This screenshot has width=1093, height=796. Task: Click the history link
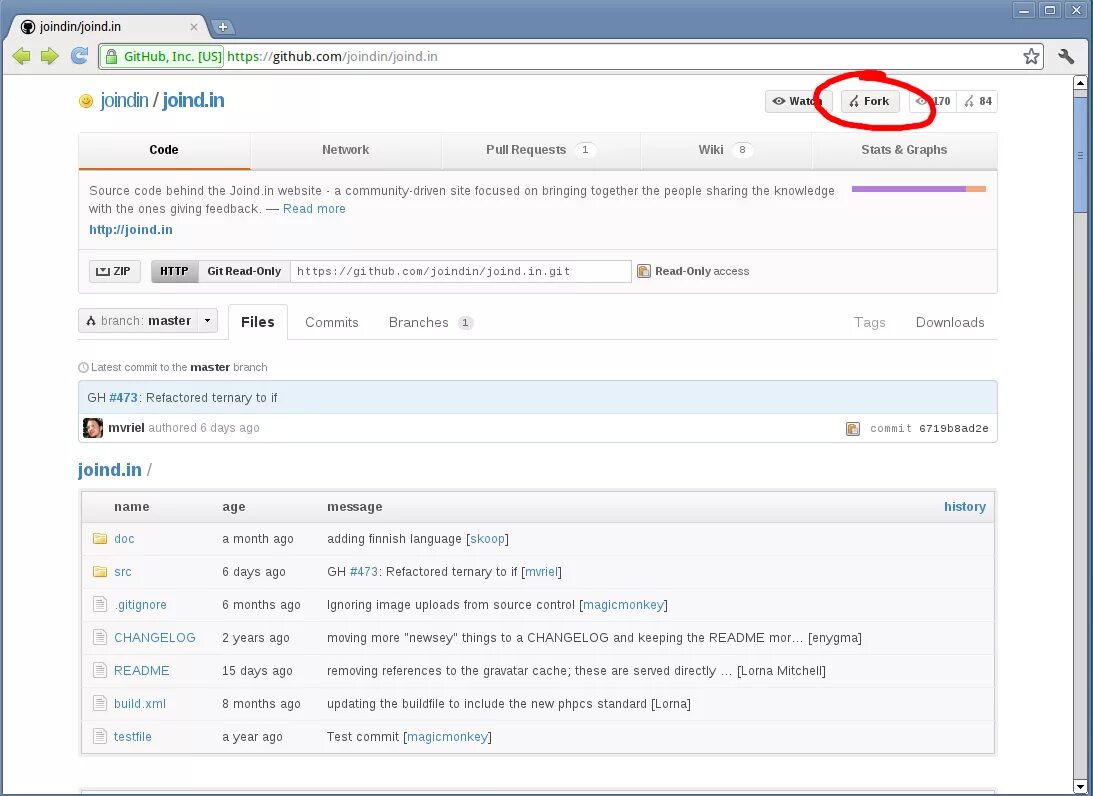tap(965, 507)
